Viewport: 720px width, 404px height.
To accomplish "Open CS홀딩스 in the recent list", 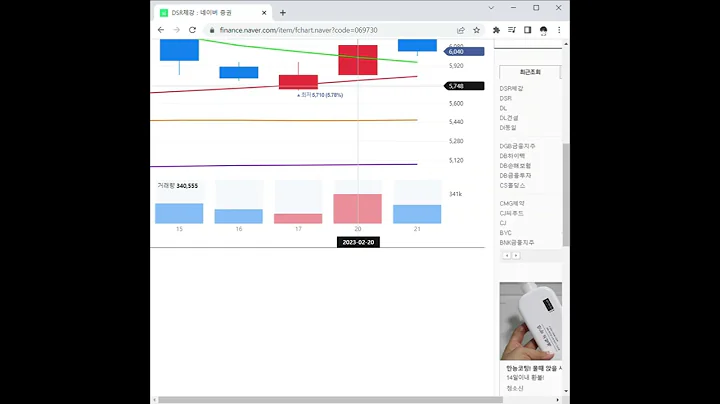I will pos(512,185).
